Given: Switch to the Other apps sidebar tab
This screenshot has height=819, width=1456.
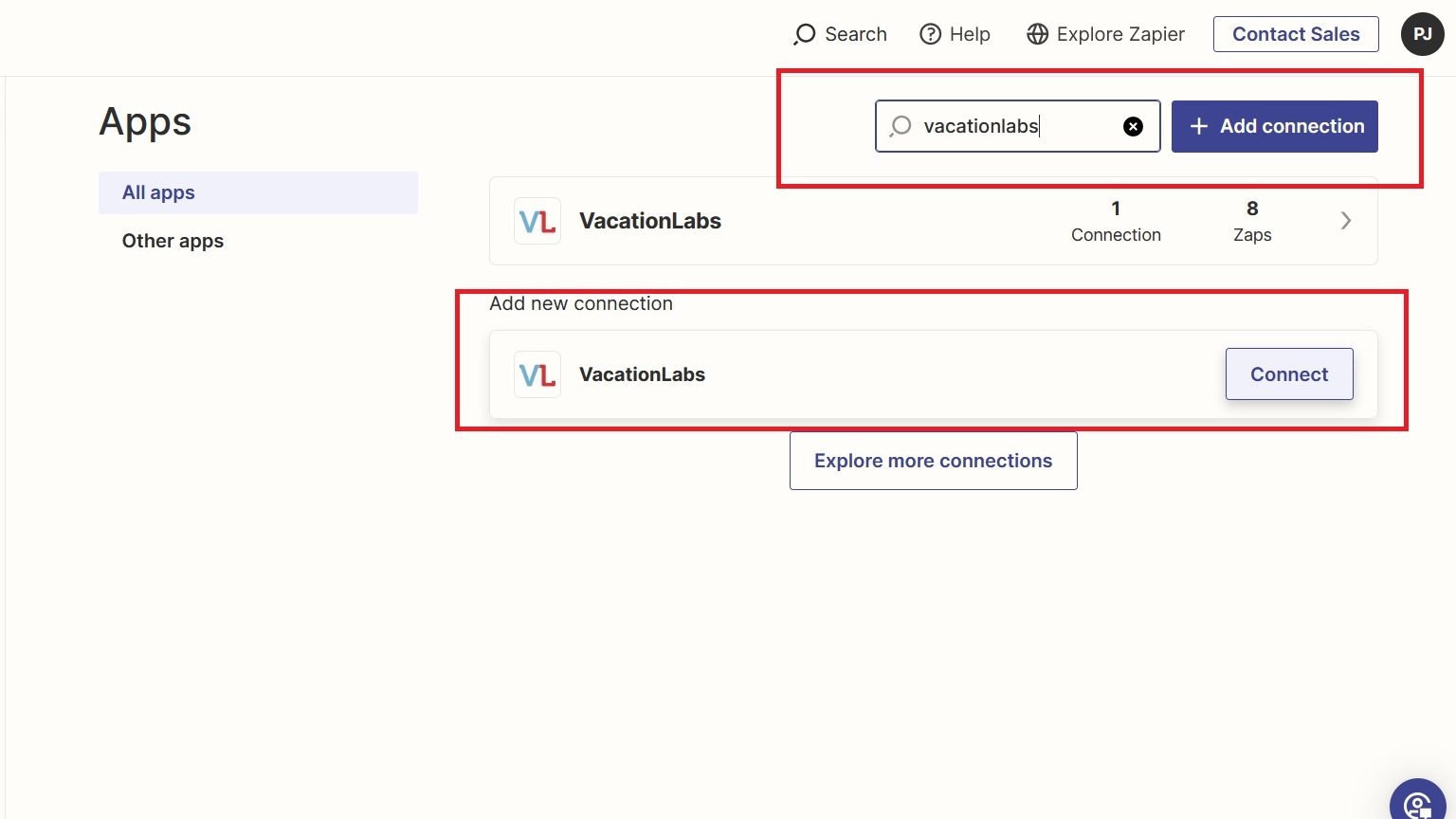Looking at the screenshot, I should click(x=173, y=241).
